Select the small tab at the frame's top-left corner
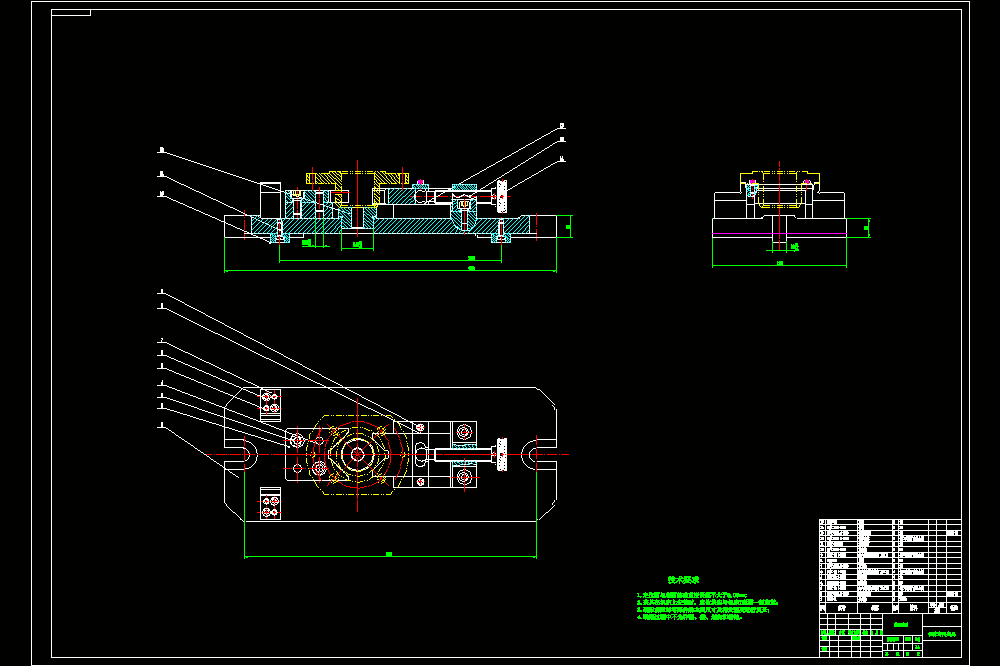This screenshot has width=1000, height=666. pos(71,13)
